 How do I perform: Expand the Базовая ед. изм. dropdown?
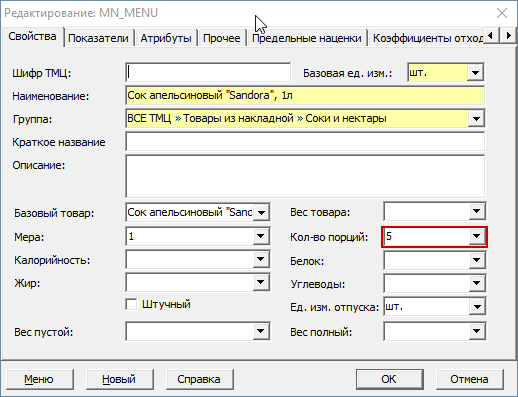click(475, 72)
